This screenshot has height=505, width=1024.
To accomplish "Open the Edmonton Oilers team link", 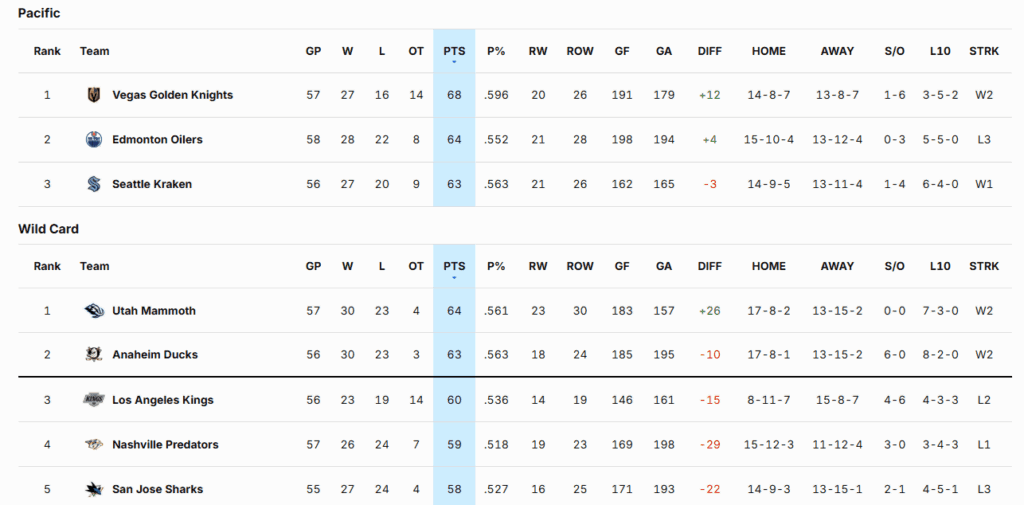I will point(157,140).
